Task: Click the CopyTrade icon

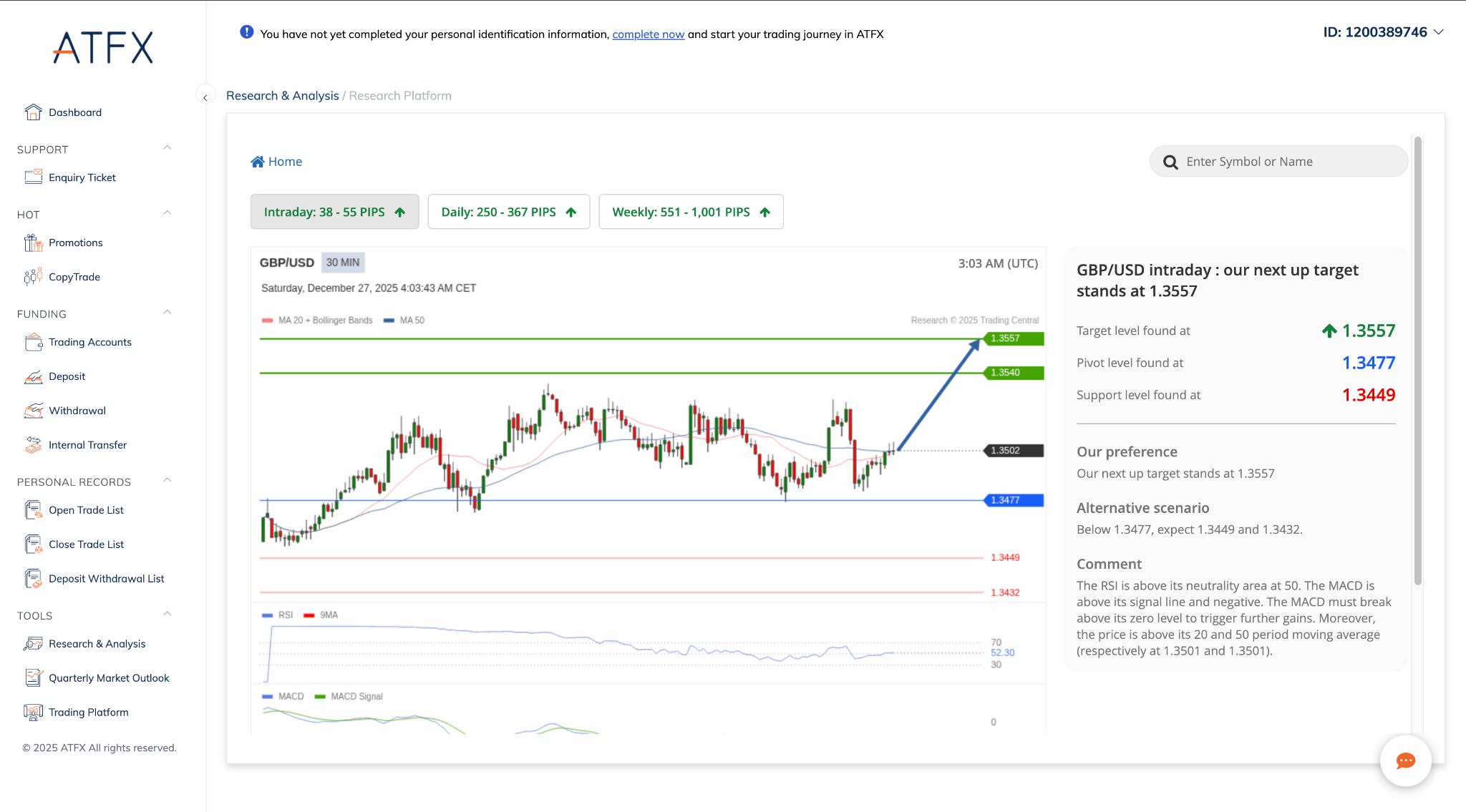Action: pos(33,277)
